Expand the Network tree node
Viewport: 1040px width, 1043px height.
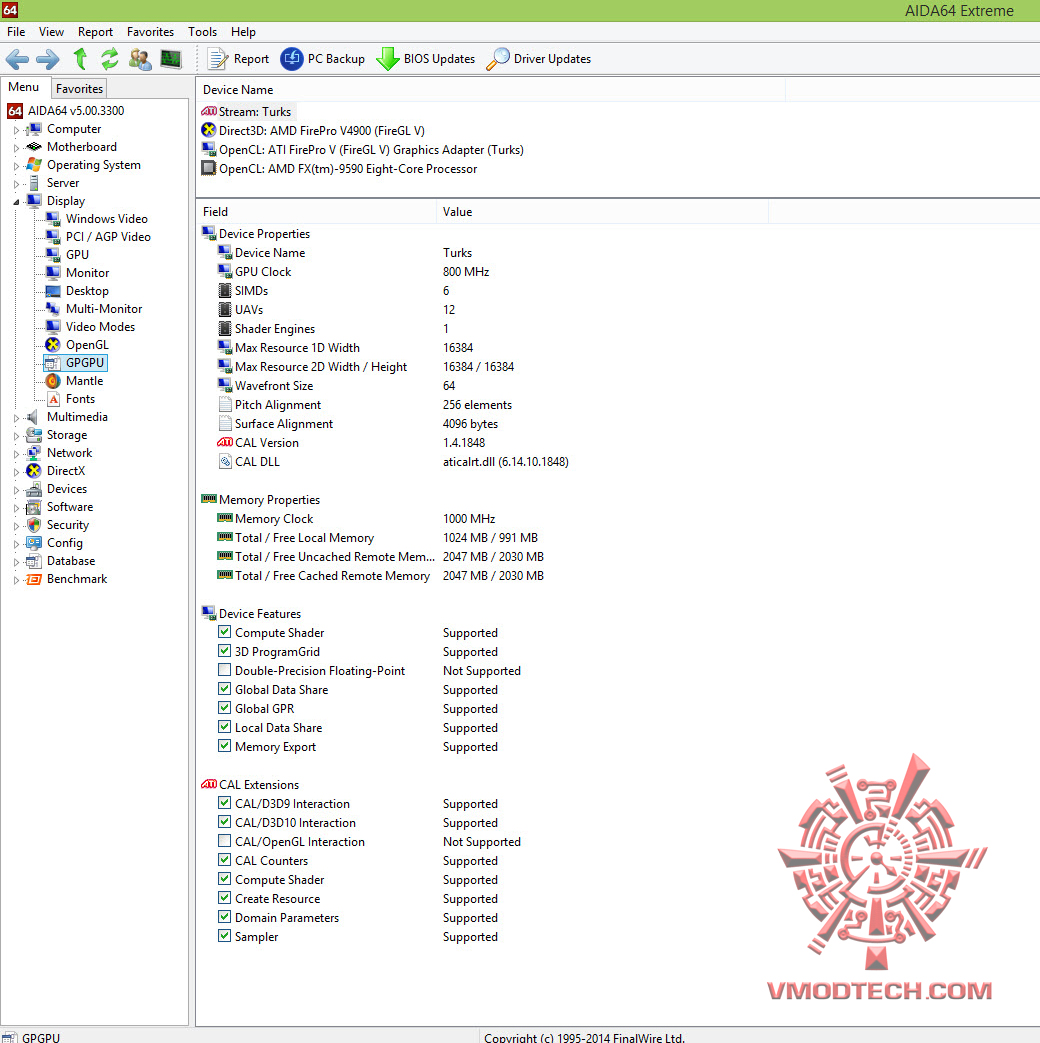pos(17,454)
